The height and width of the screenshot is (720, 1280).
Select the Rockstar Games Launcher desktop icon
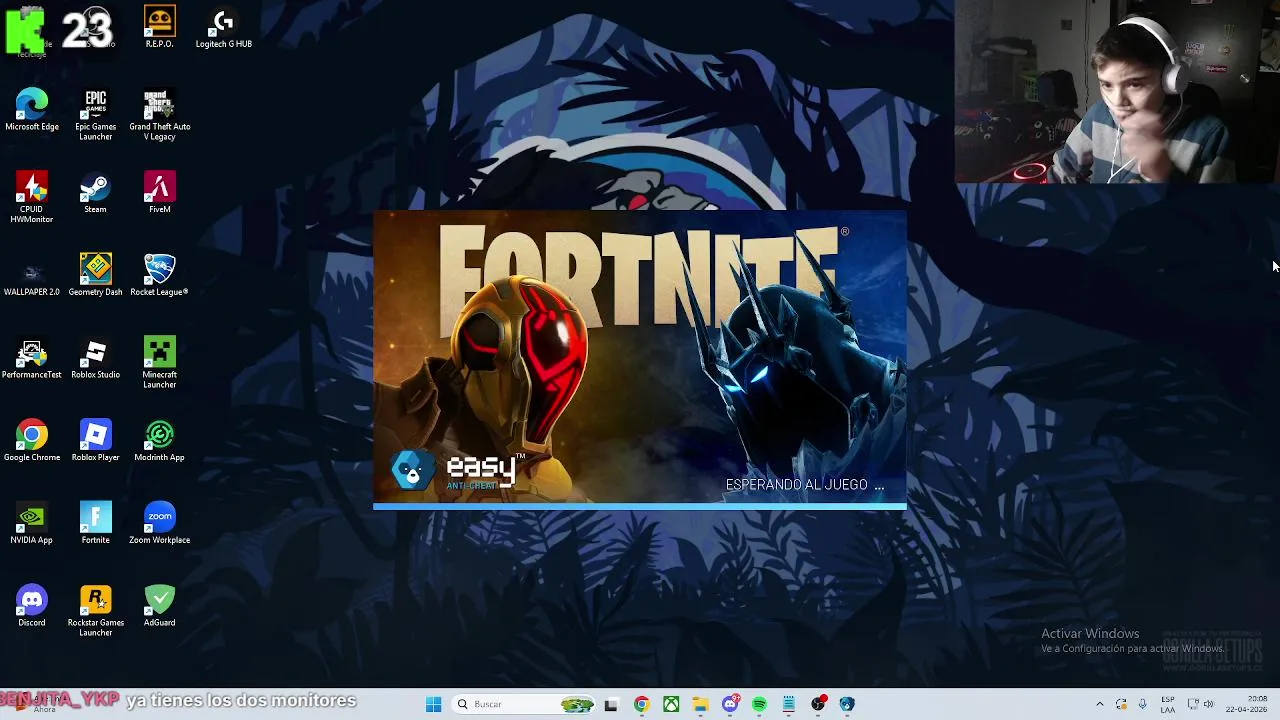click(95, 611)
